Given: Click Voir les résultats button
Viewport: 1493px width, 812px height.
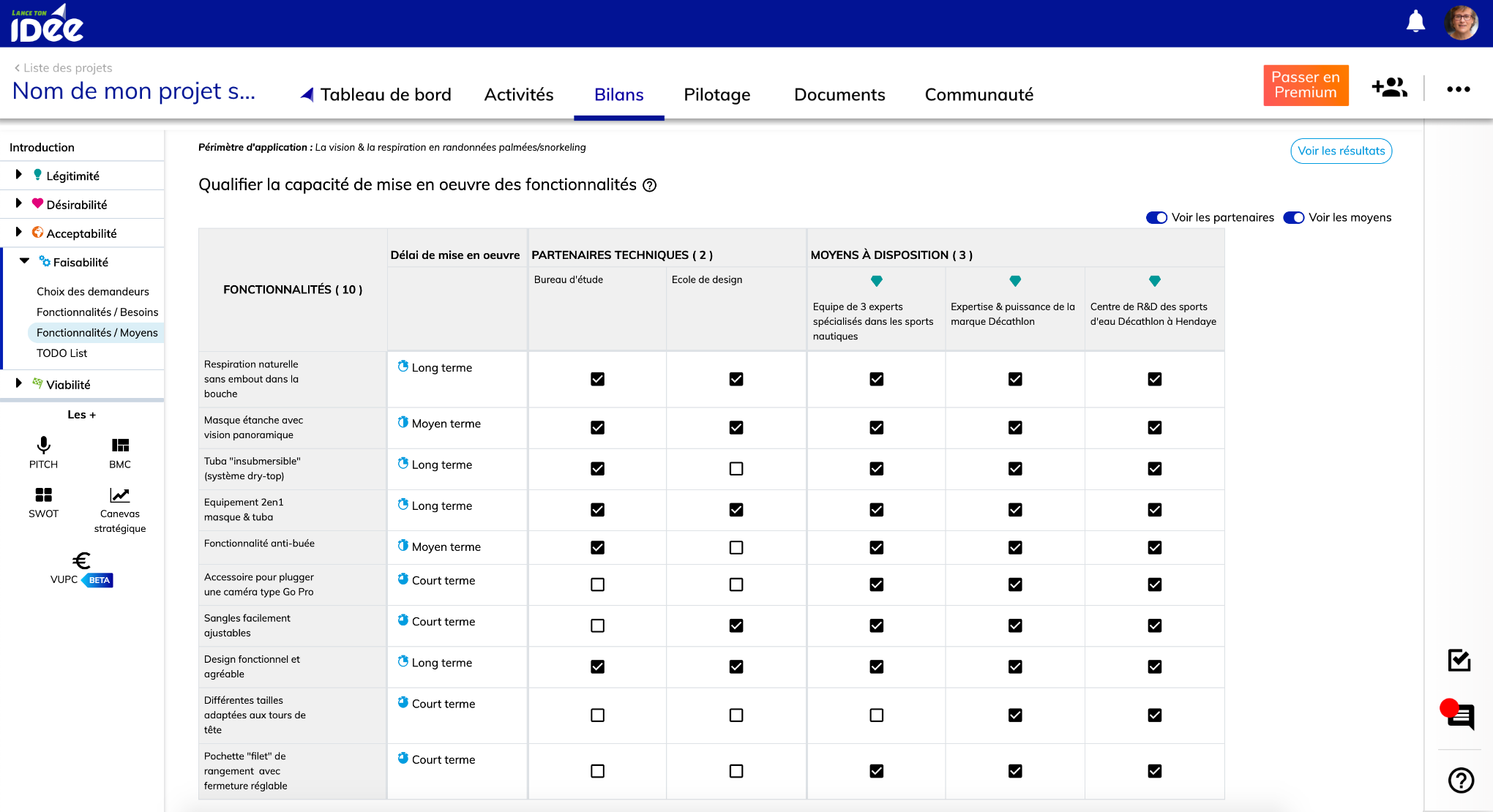Looking at the screenshot, I should pyautogui.click(x=1341, y=151).
